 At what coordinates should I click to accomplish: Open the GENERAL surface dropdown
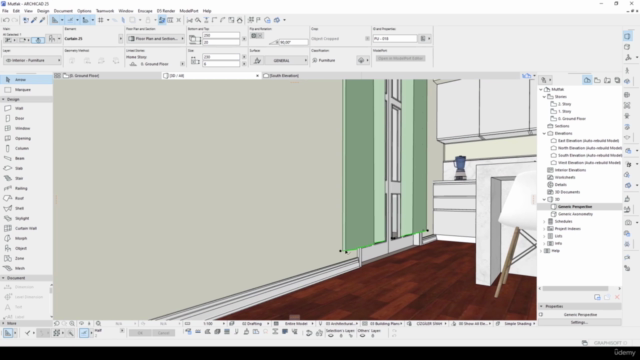[x=286, y=60]
